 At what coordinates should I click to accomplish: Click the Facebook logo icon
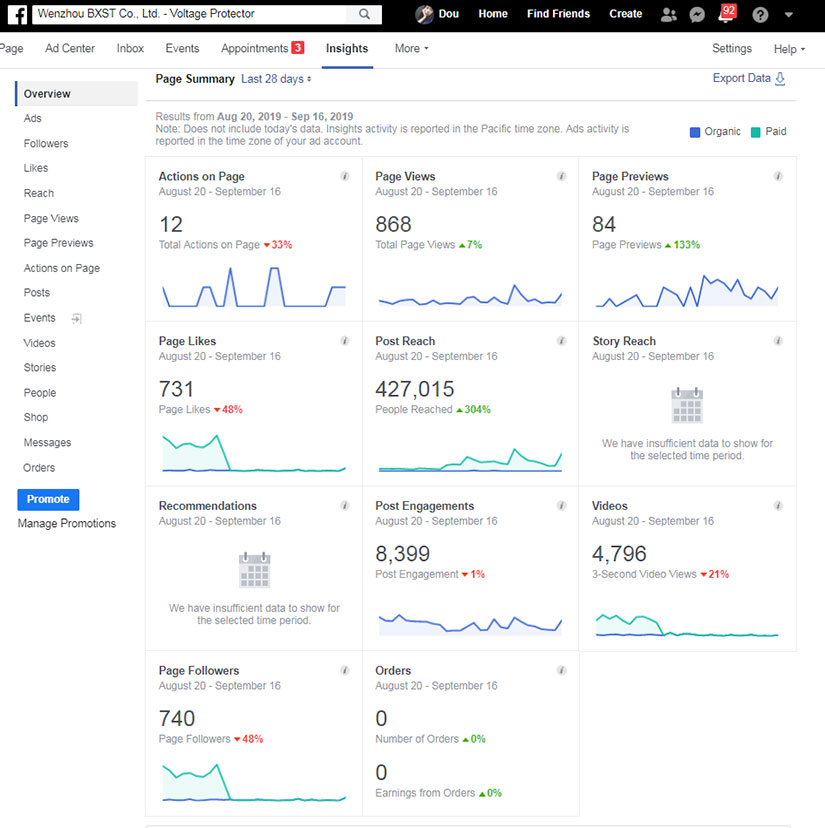(x=17, y=14)
